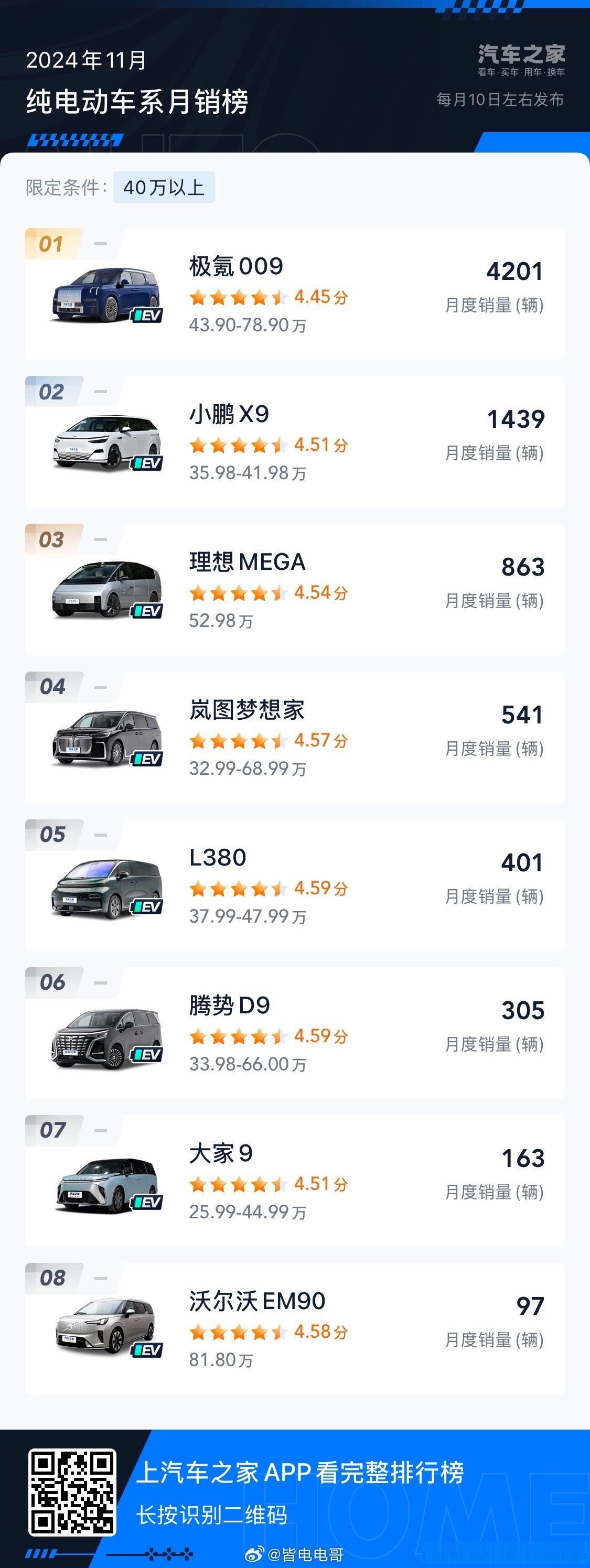The height and width of the screenshot is (1568, 590).
Task: Click the 汽车之家 logo
Action: [x=521, y=60]
